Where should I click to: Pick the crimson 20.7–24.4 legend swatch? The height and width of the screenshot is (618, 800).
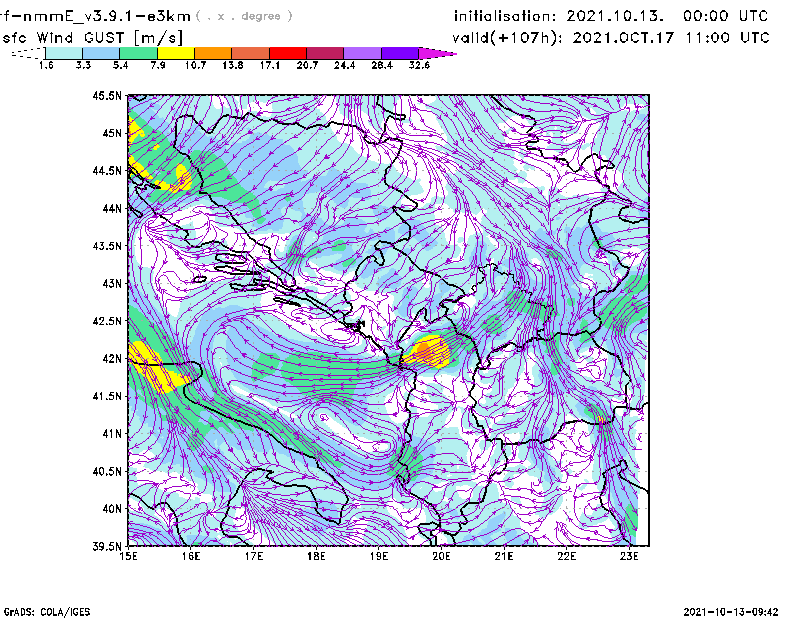(x=325, y=53)
